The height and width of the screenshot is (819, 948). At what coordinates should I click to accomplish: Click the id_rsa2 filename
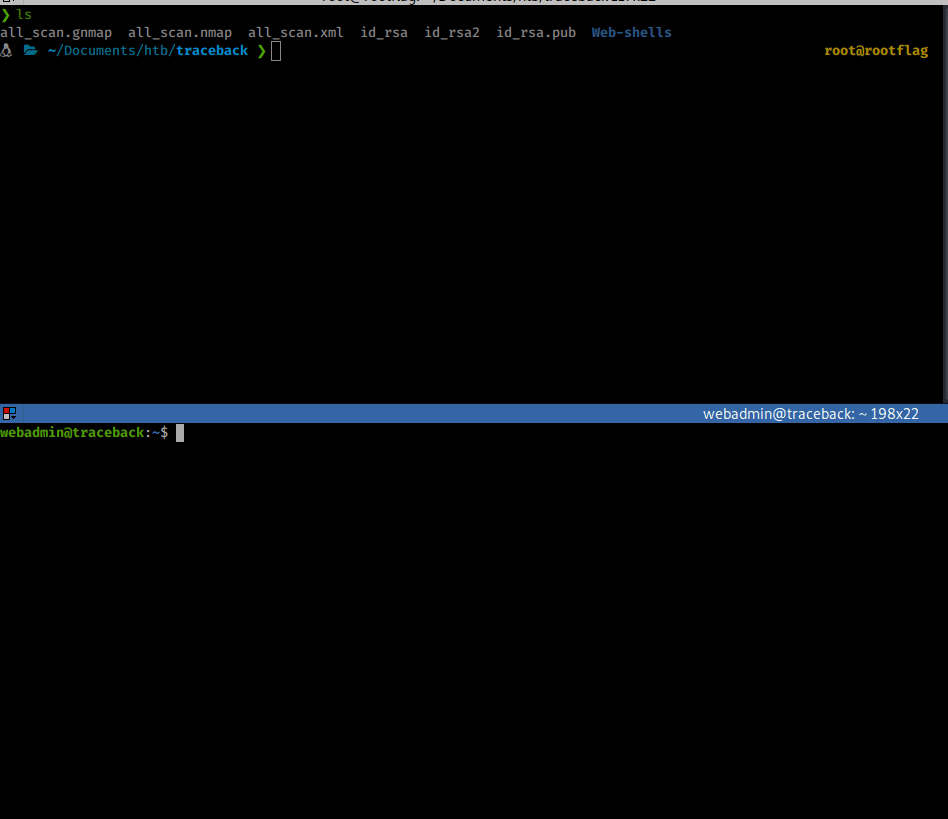(452, 32)
